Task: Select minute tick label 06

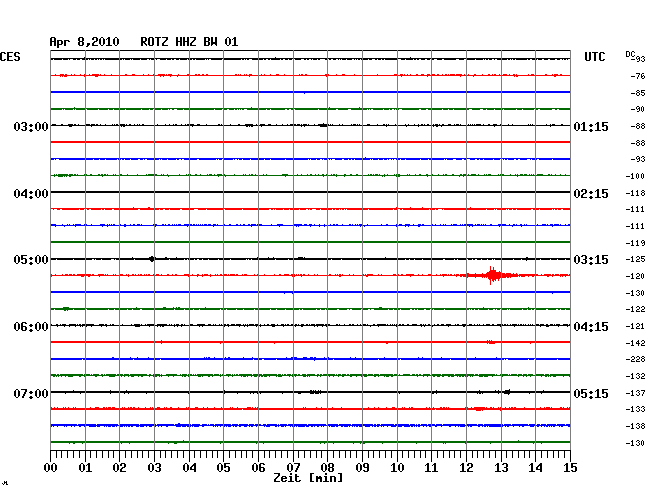Action: [258, 468]
